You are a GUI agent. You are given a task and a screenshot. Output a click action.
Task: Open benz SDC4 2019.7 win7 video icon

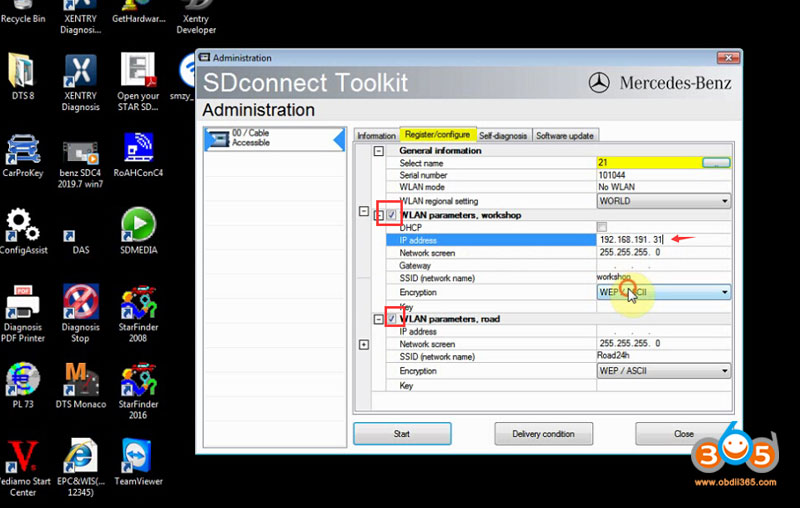80,164
